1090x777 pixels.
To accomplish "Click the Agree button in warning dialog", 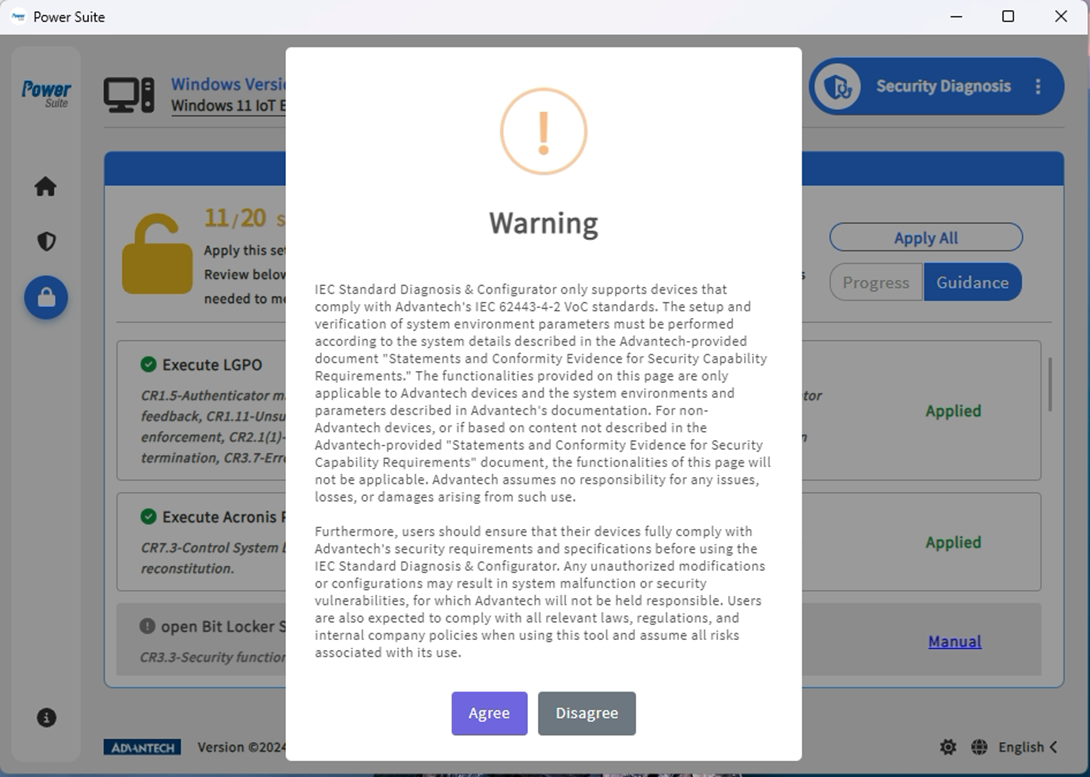I will click(489, 713).
